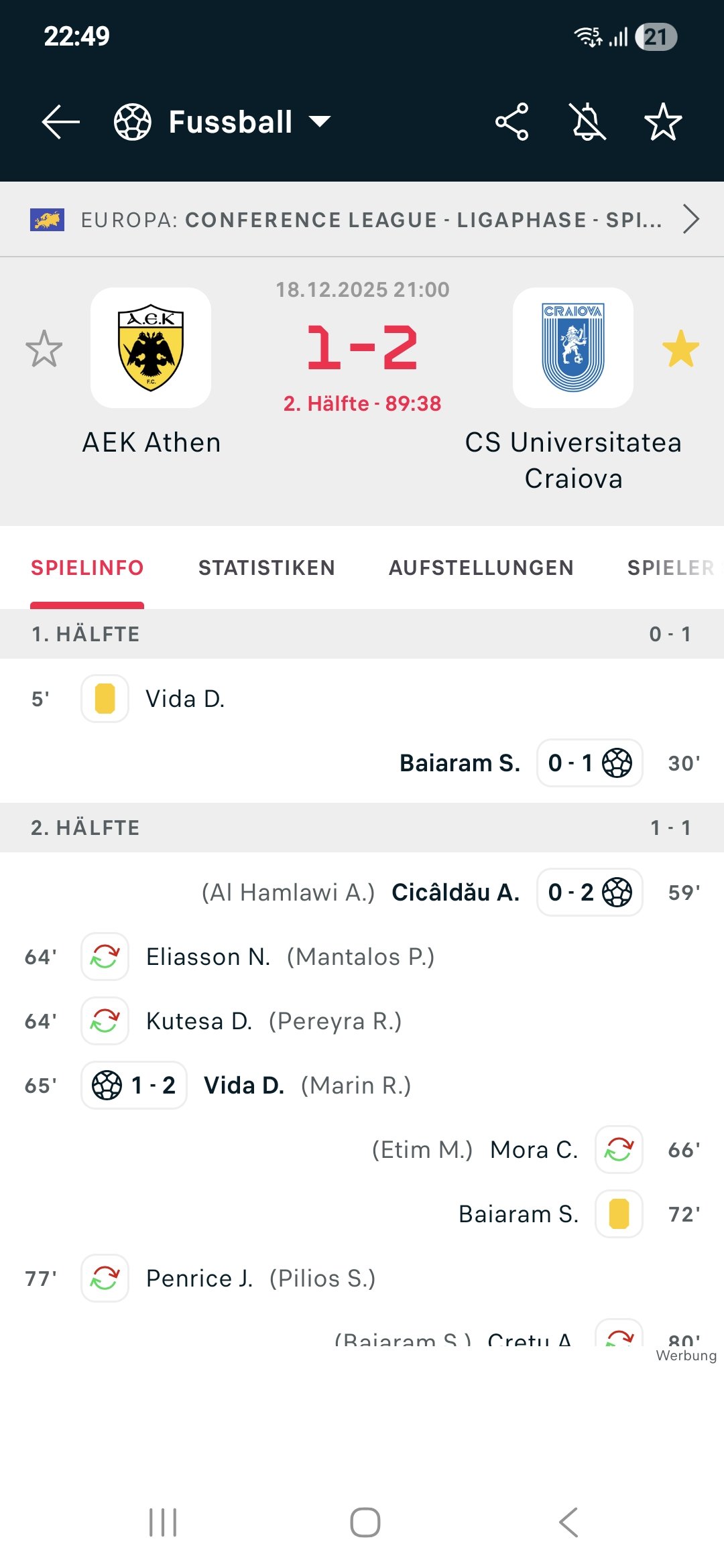Open the CS Universitatea Craiova crest
The image size is (724, 1568).
[x=573, y=348]
